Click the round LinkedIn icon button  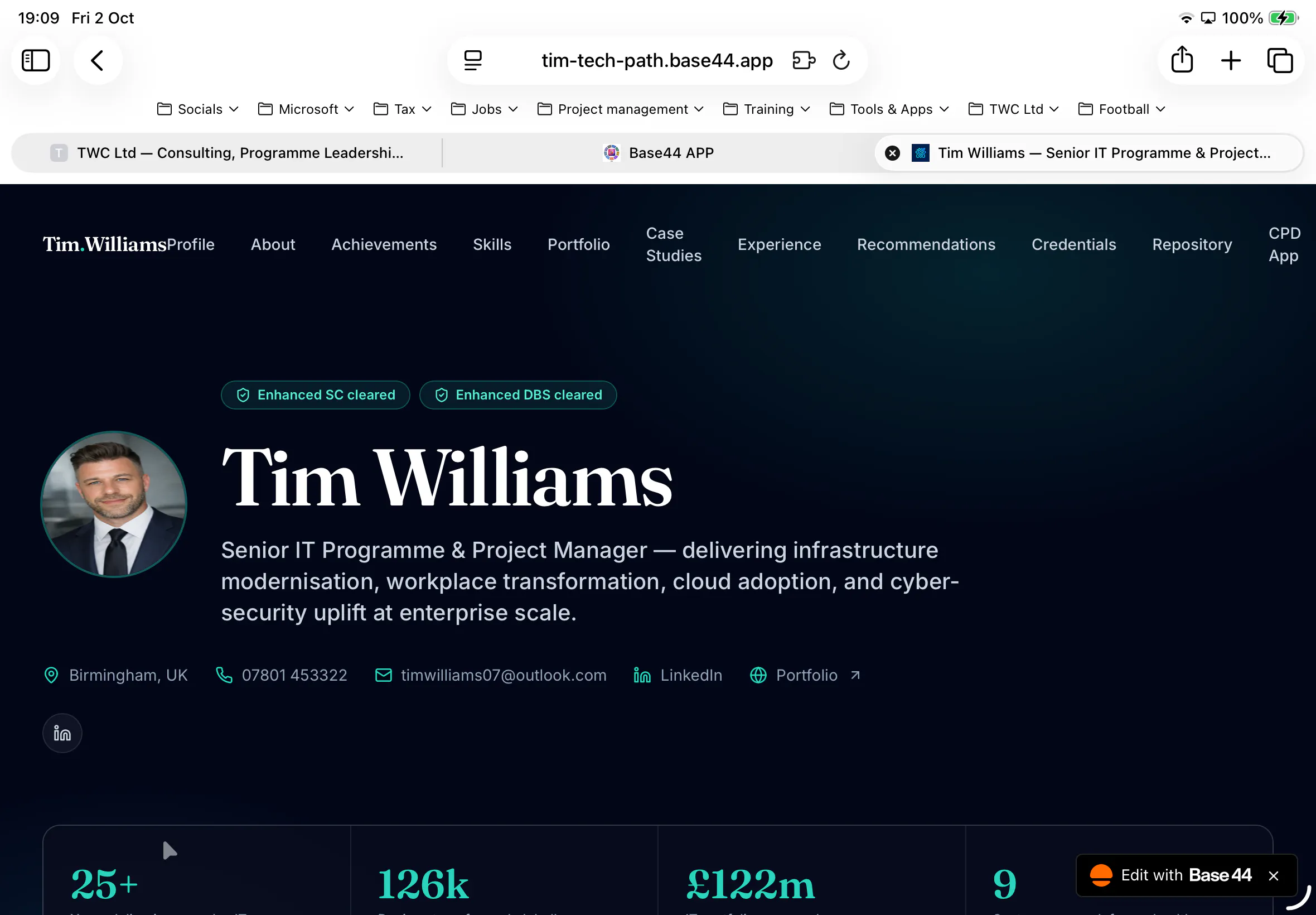pos(62,733)
